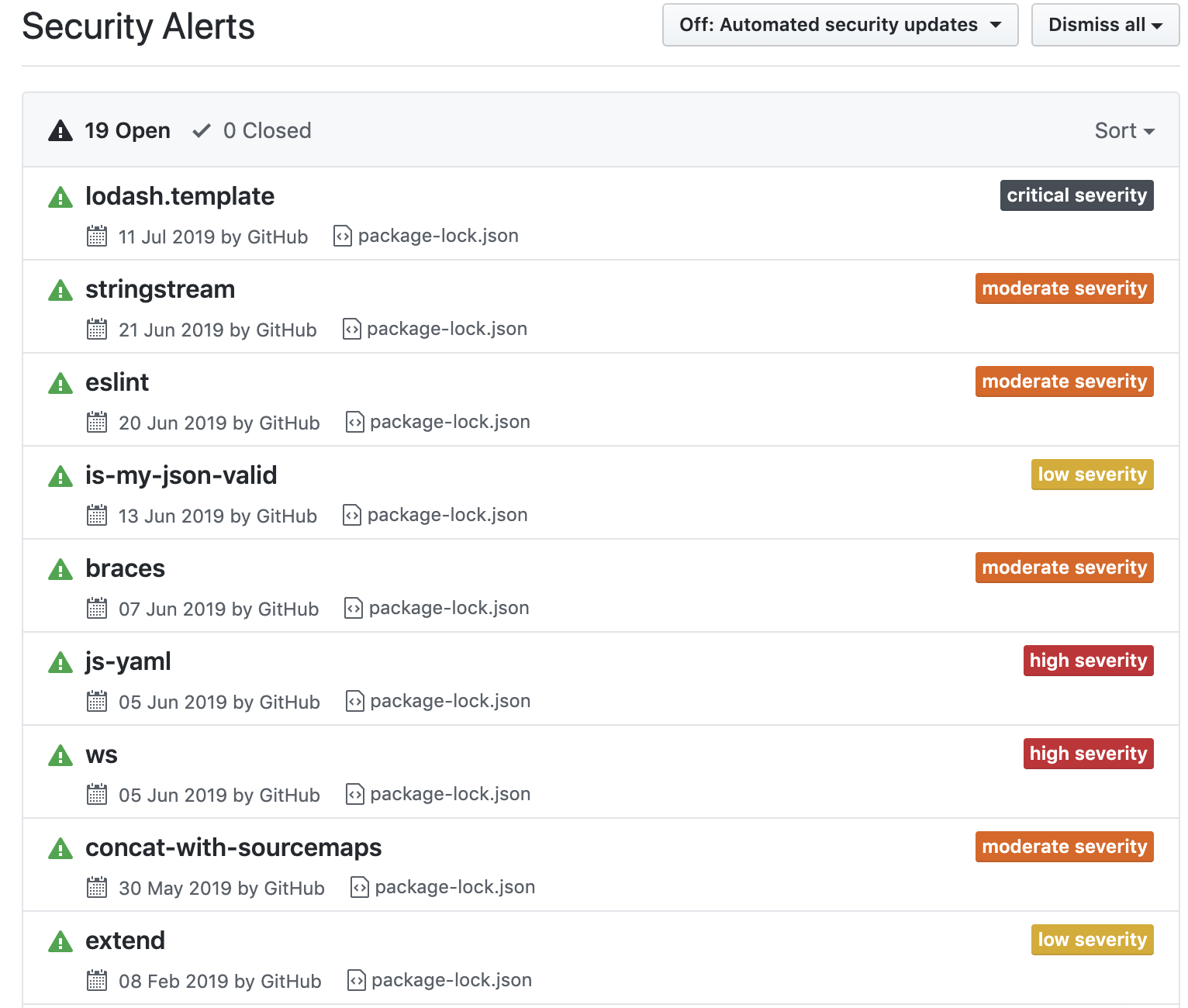Click the calendar icon beside 13 Jun 2019

pyautogui.click(x=97, y=515)
